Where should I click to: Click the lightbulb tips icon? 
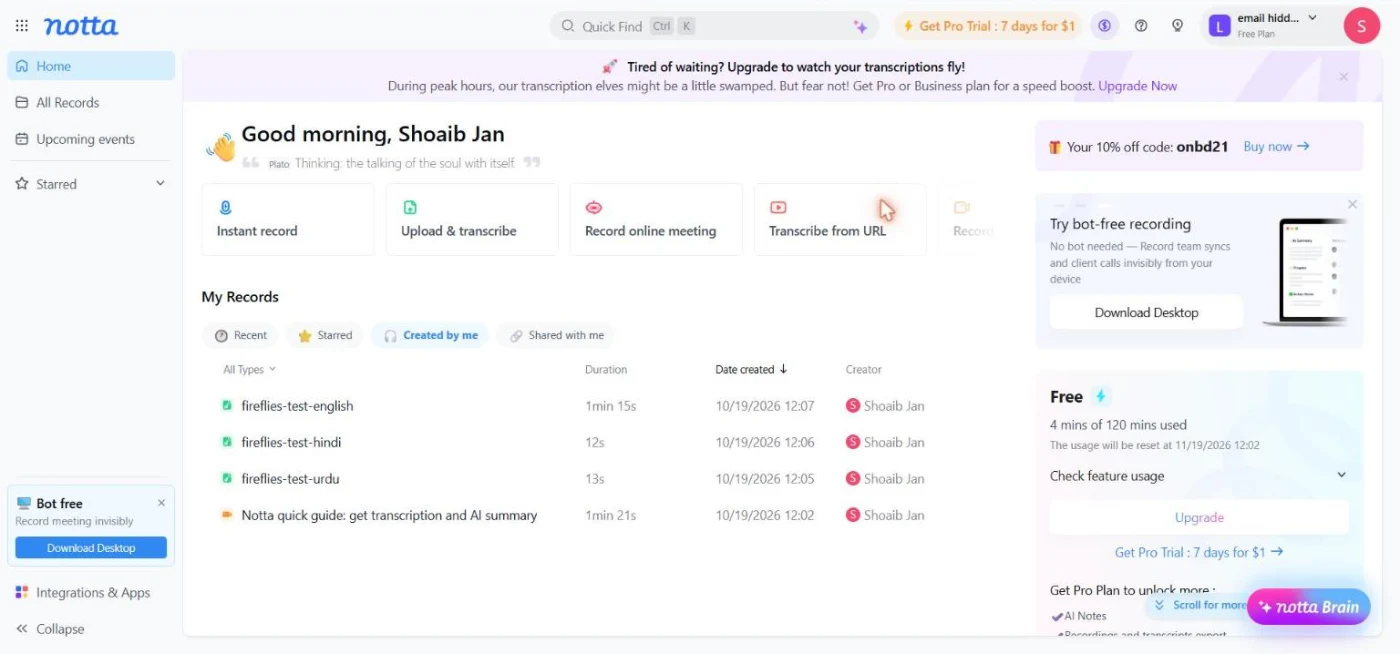pyautogui.click(x=1177, y=26)
